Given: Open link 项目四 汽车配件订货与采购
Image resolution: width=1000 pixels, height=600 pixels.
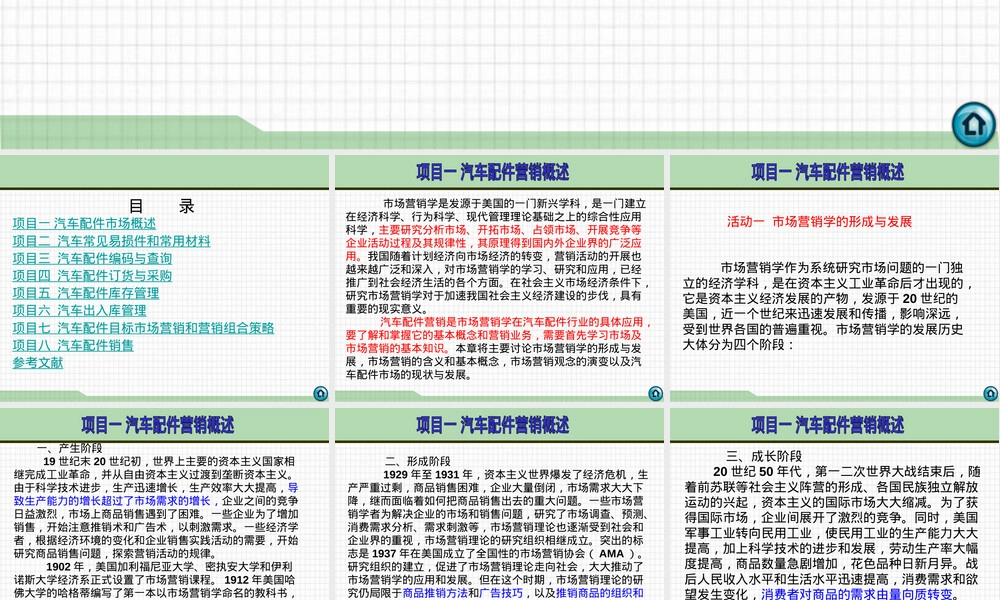Looking at the screenshot, I should pos(92,275).
